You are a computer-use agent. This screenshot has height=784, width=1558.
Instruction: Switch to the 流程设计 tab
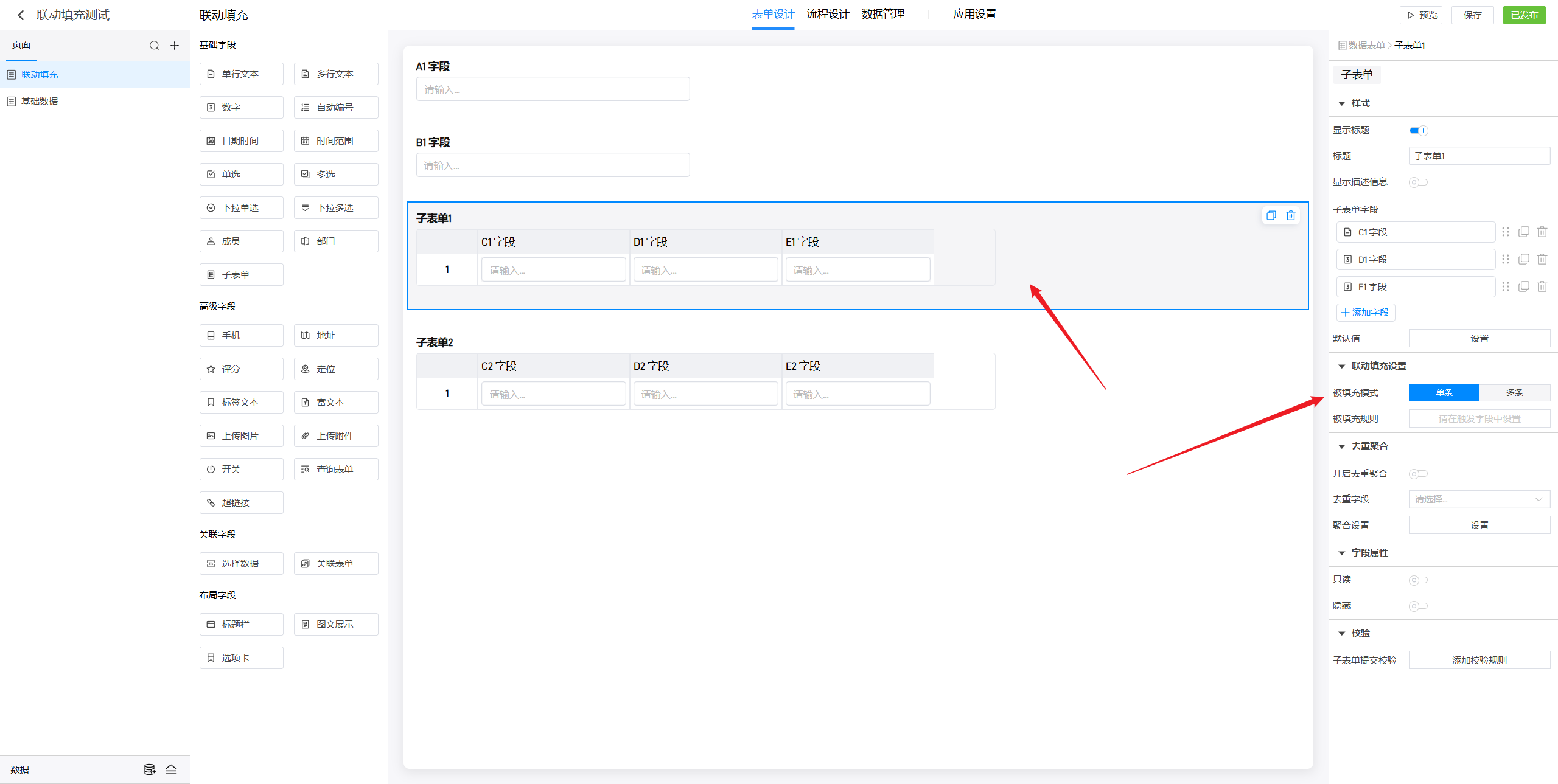point(828,14)
